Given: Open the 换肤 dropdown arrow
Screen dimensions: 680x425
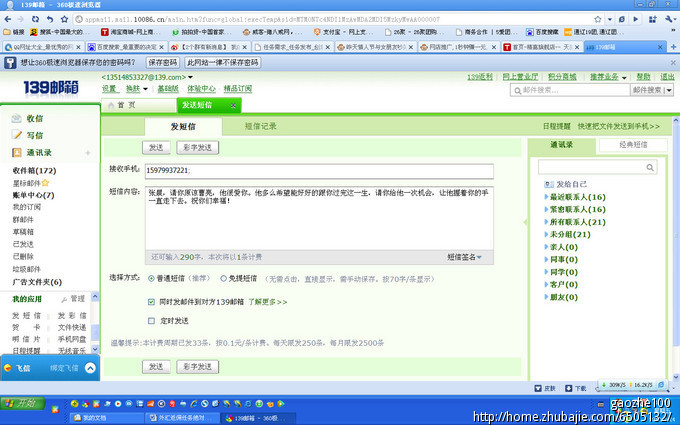Looking at the screenshot, I should point(145,89).
